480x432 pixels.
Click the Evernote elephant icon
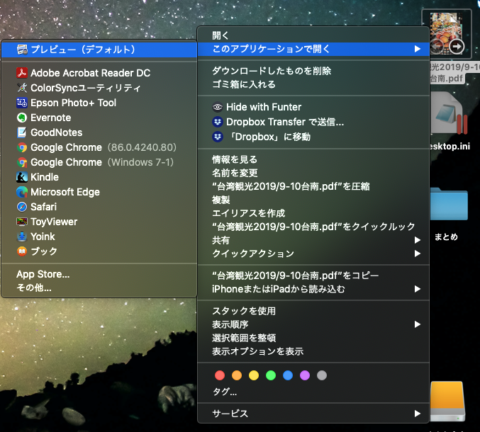(x=22, y=118)
